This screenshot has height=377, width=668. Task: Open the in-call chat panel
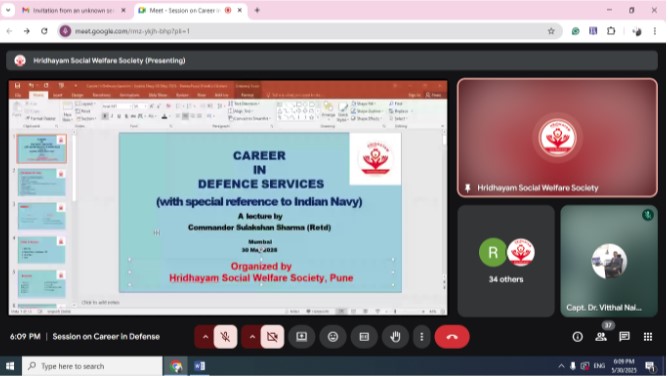tap(625, 337)
